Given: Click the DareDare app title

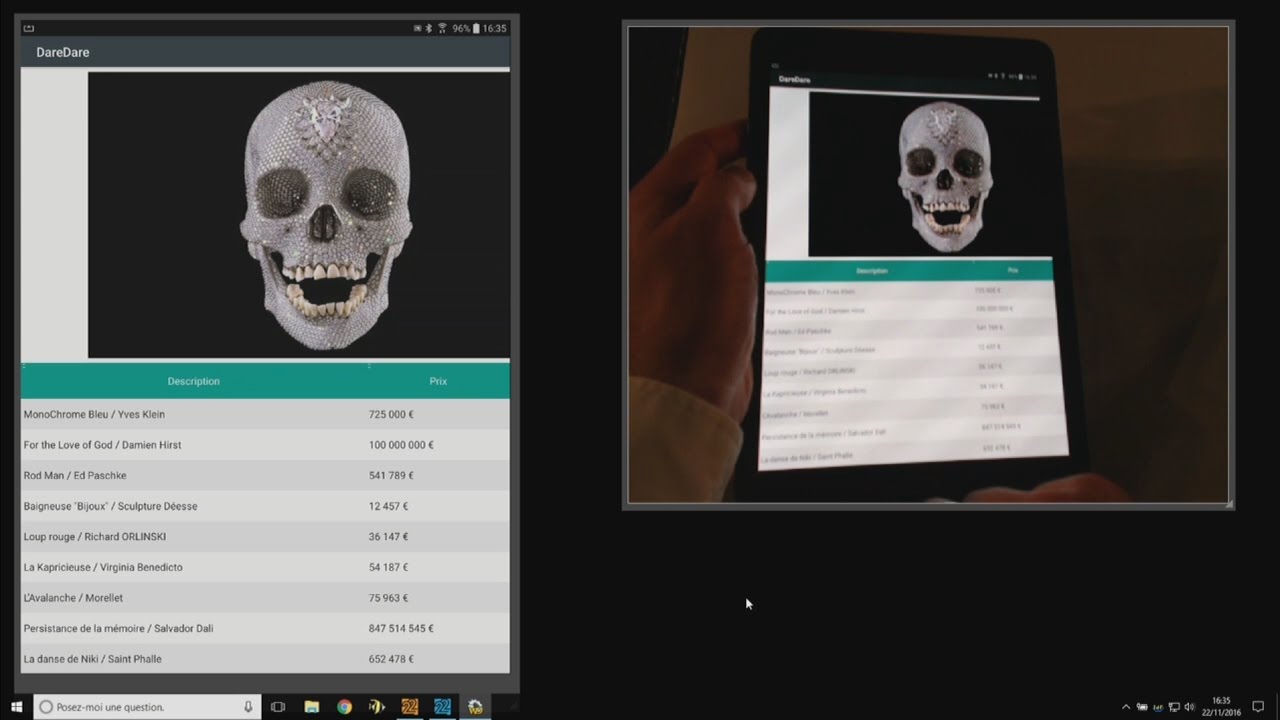Looking at the screenshot, I should 63,52.
